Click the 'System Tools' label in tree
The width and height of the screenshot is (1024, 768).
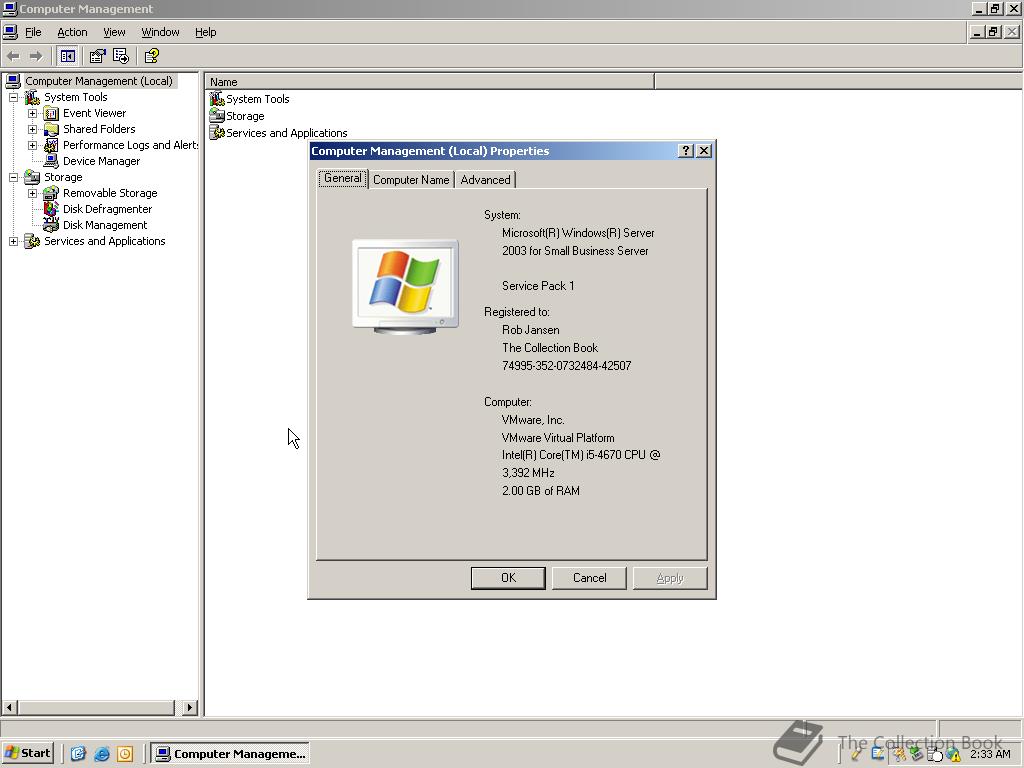coord(76,97)
